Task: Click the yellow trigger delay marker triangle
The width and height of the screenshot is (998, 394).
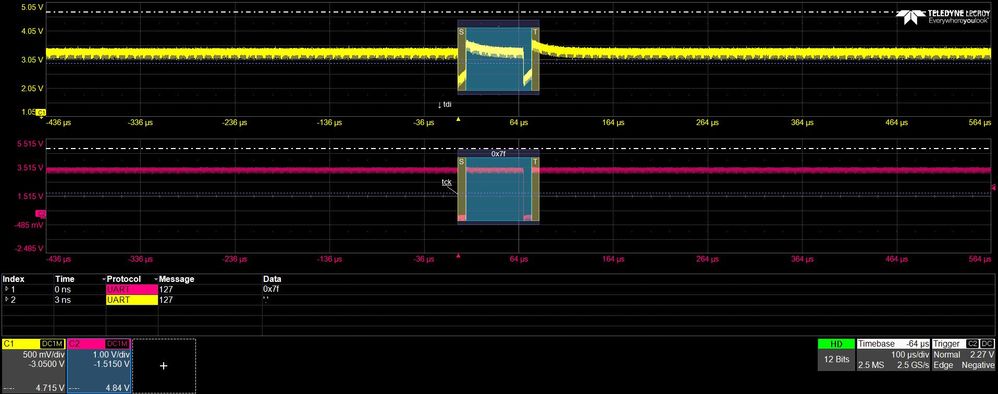Action: click(458, 119)
